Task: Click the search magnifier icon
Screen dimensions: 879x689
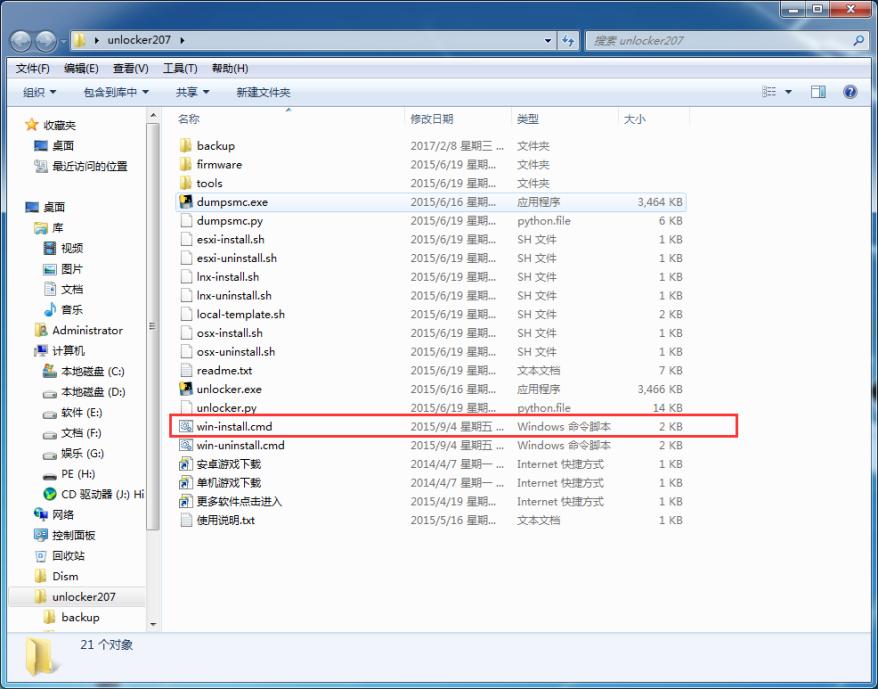Action: [858, 40]
